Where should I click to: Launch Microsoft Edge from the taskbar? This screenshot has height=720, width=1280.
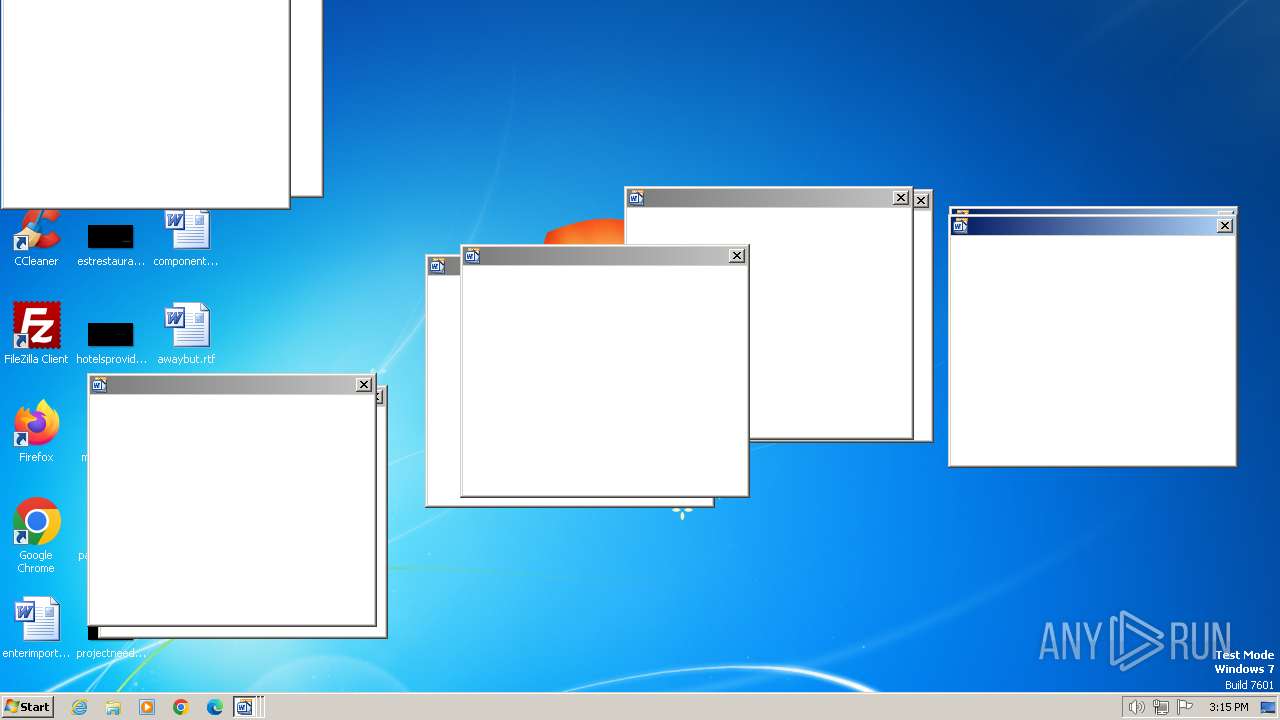(215, 707)
